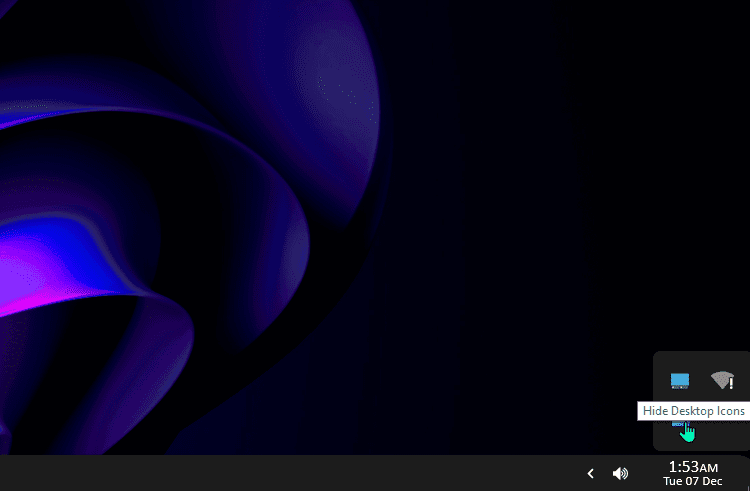750x491 pixels.
Task: Open the Wi-Fi warning network icon
Action: tap(722, 381)
